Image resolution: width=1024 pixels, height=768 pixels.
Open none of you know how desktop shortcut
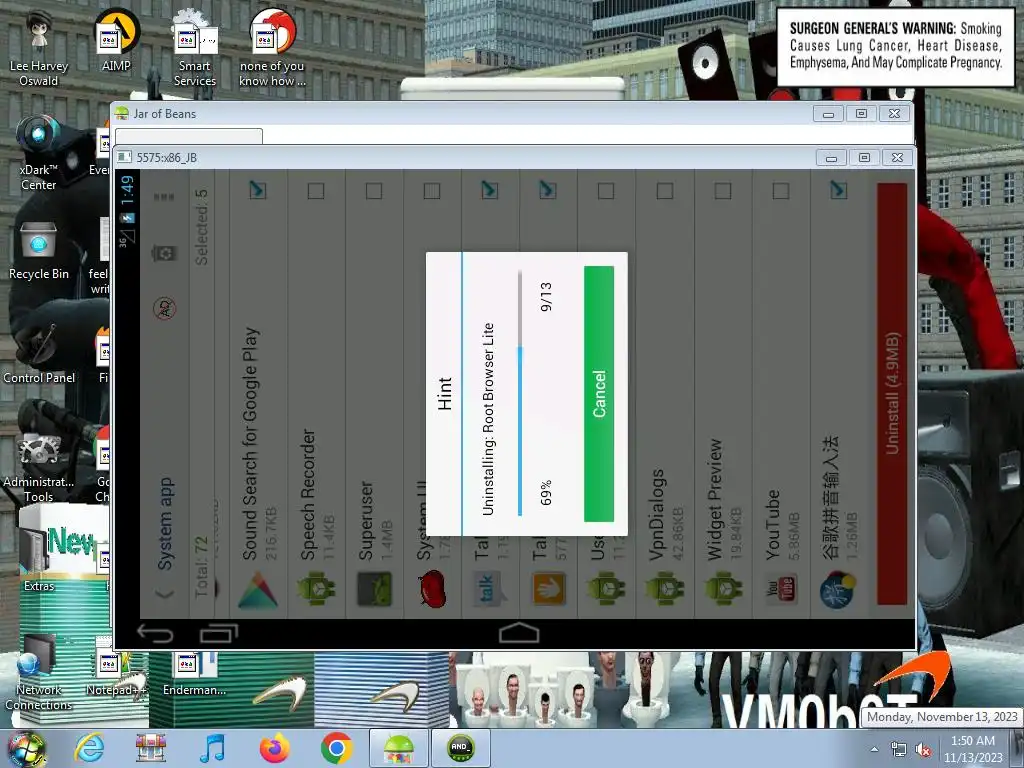(x=272, y=48)
